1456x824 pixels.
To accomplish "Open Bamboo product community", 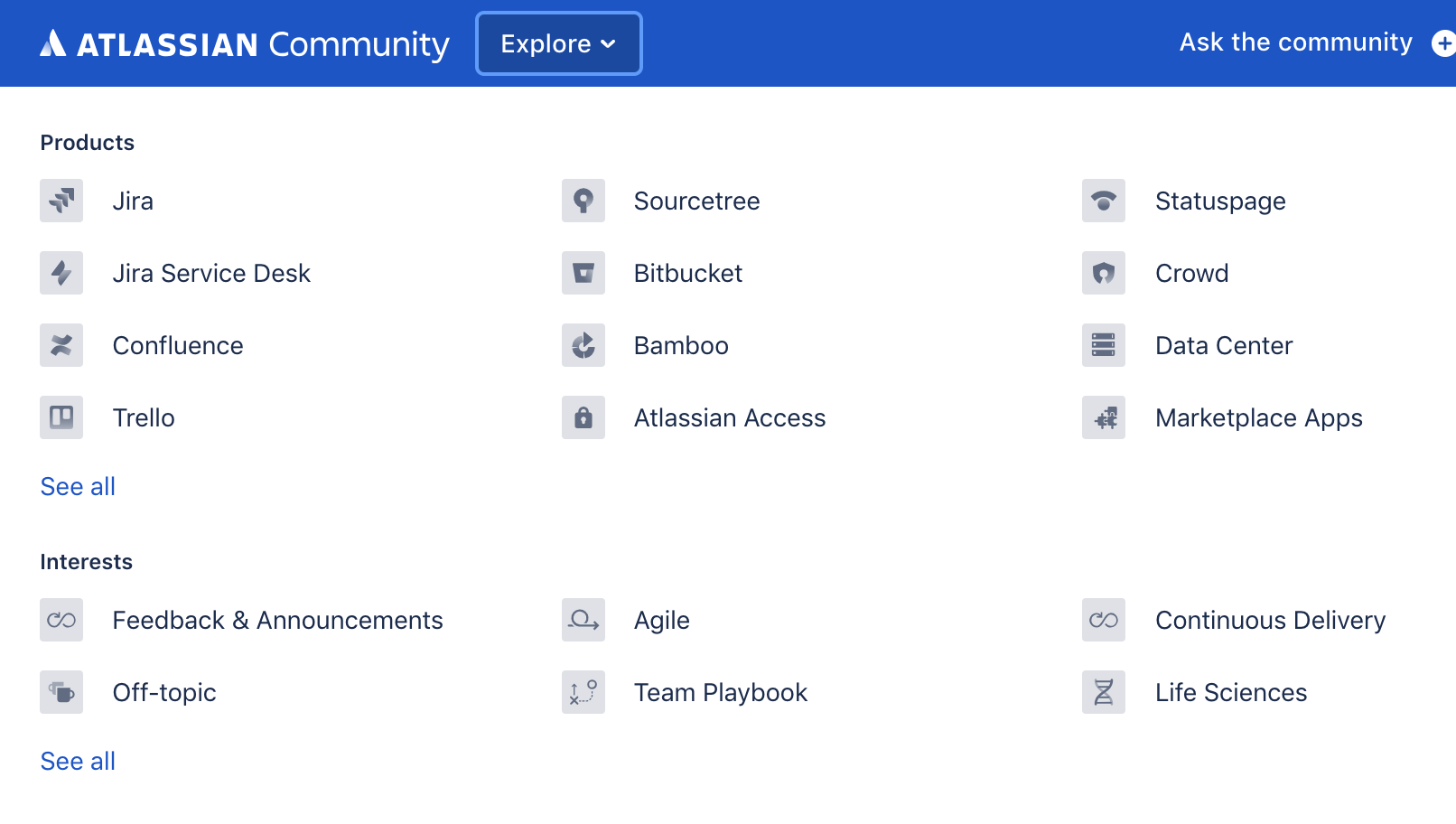I will [x=681, y=345].
